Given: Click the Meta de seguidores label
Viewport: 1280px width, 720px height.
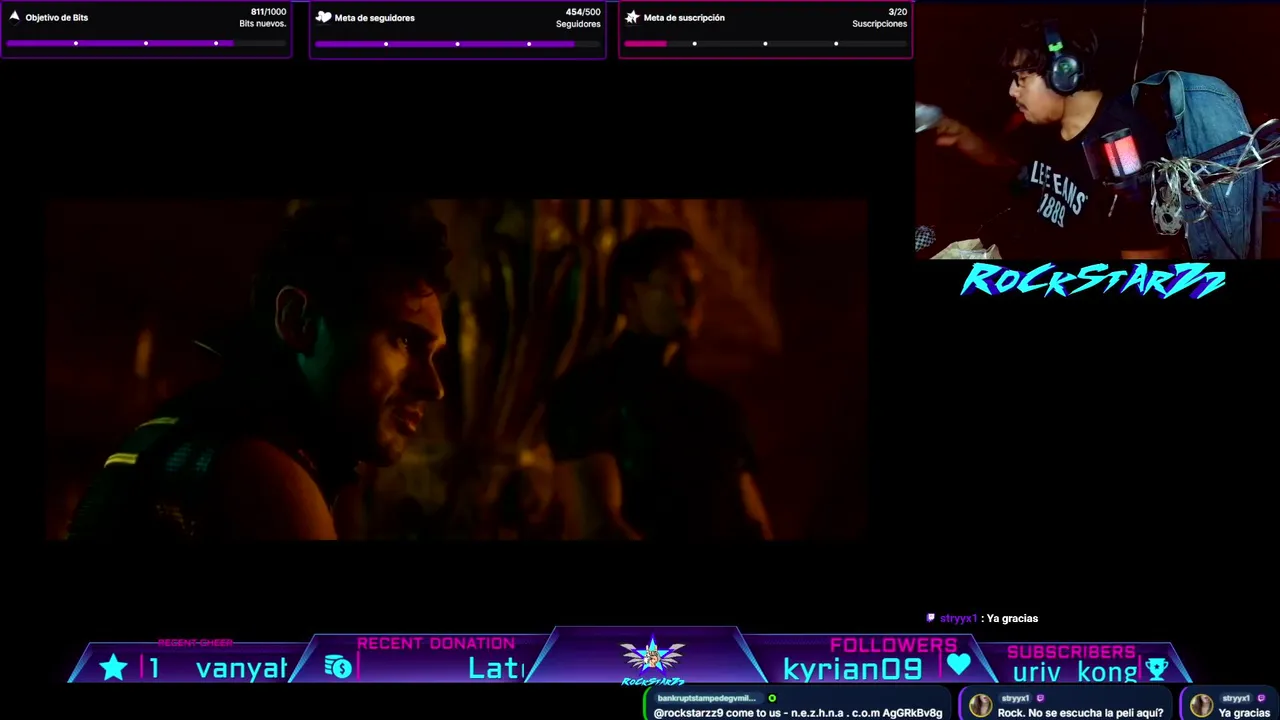Looking at the screenshot, I should click(375, 18).
